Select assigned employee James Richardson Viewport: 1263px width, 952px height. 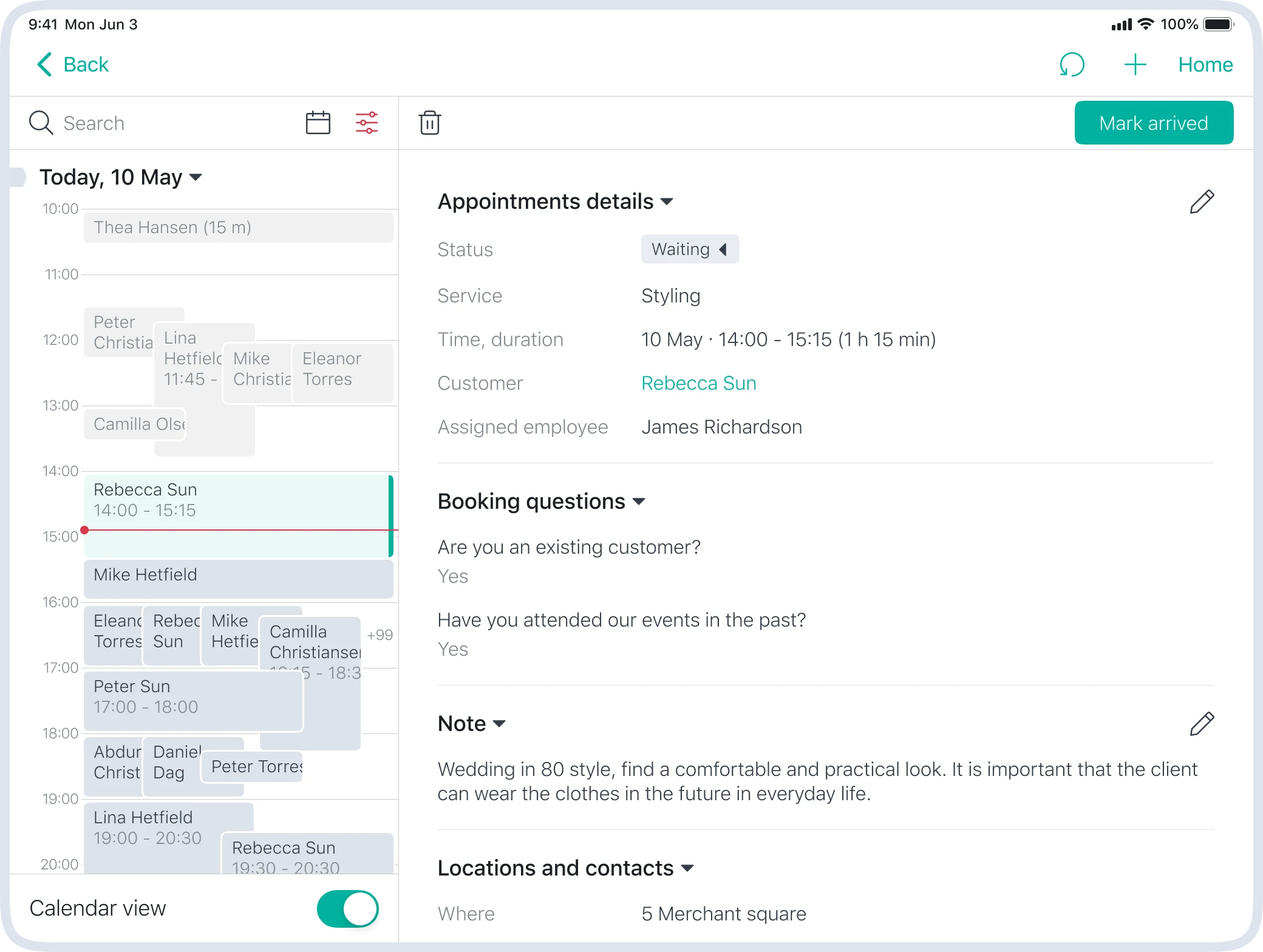pyautogui.click(x=721, y=427)
